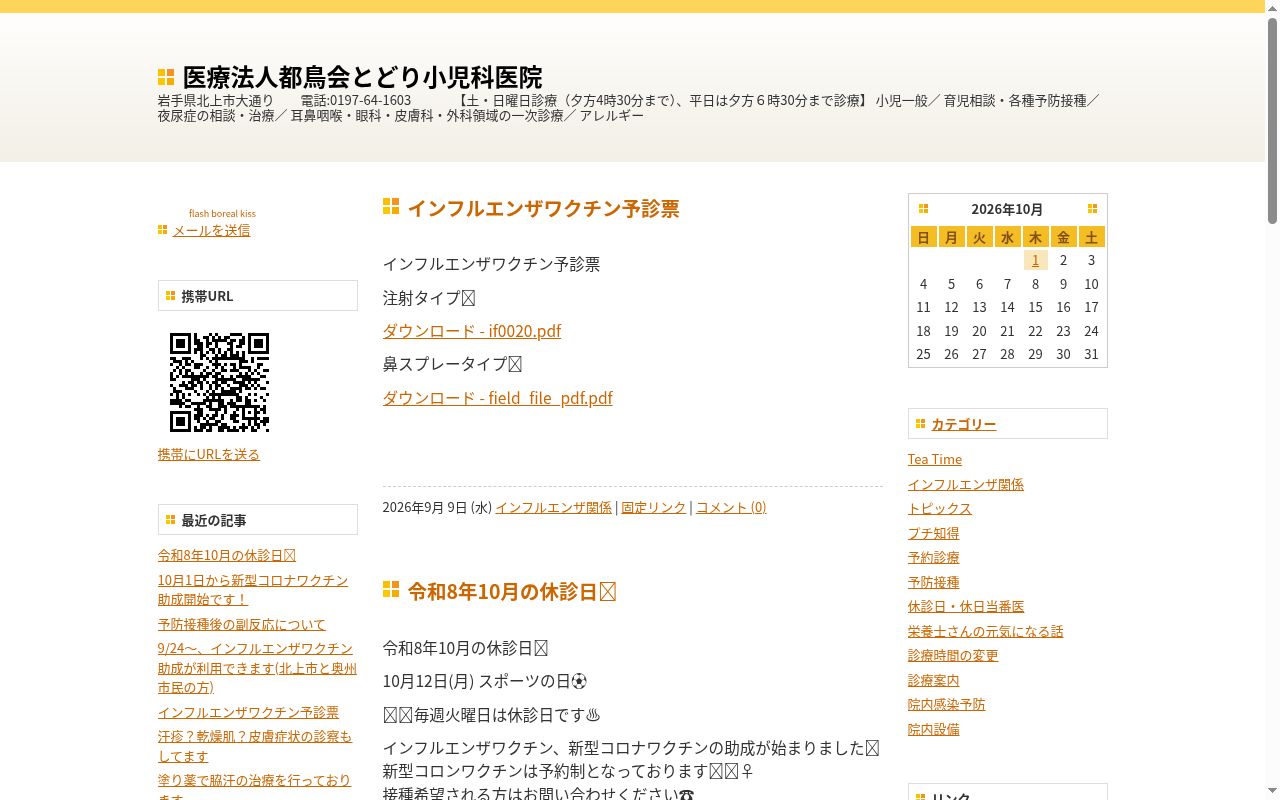The width and height of the screenshot is (1280, 800).
Task: Open the プチ知得 category
Action: (933, 533)
